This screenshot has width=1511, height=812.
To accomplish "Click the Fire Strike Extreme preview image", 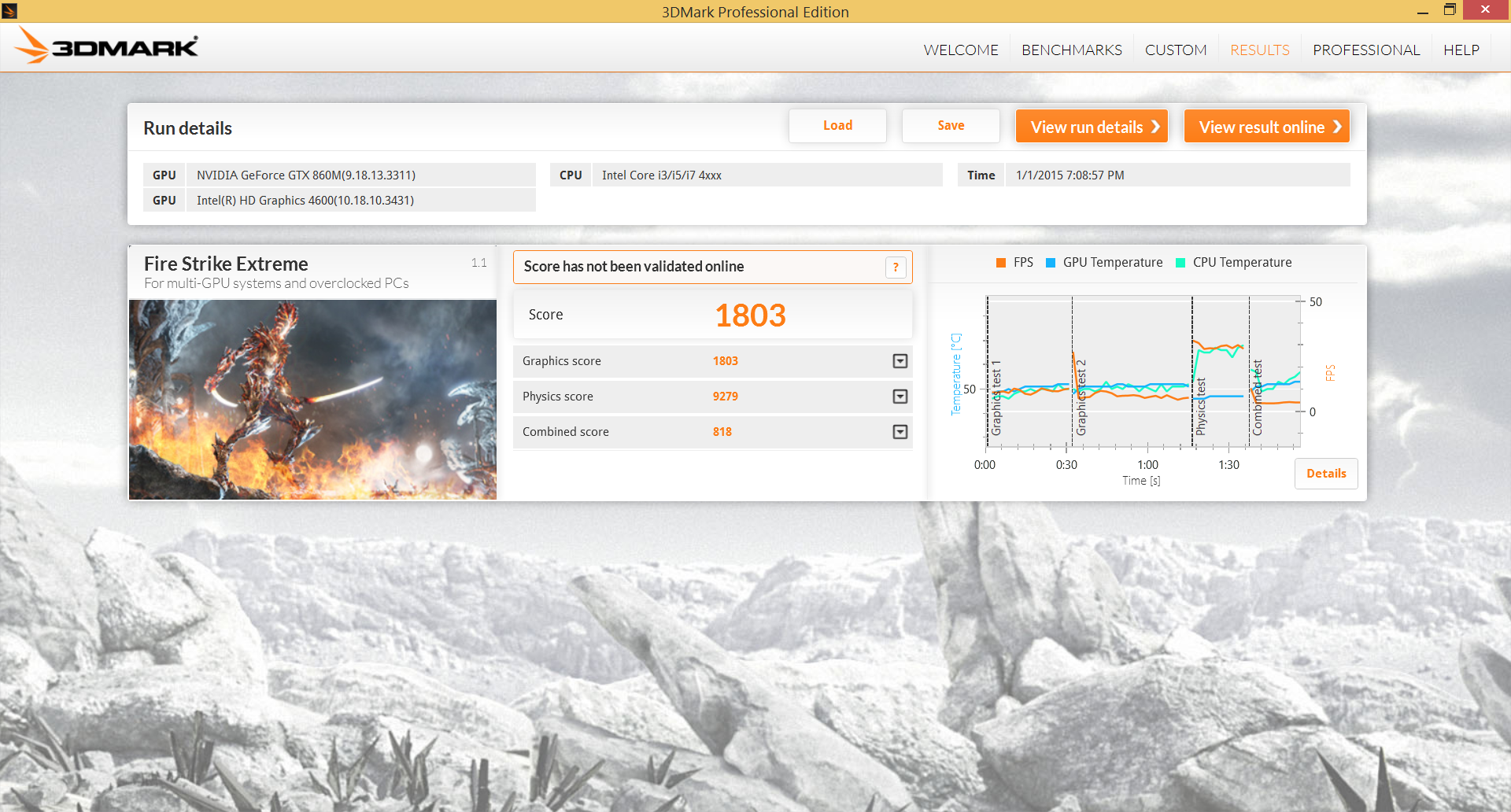I will point(312,400).
